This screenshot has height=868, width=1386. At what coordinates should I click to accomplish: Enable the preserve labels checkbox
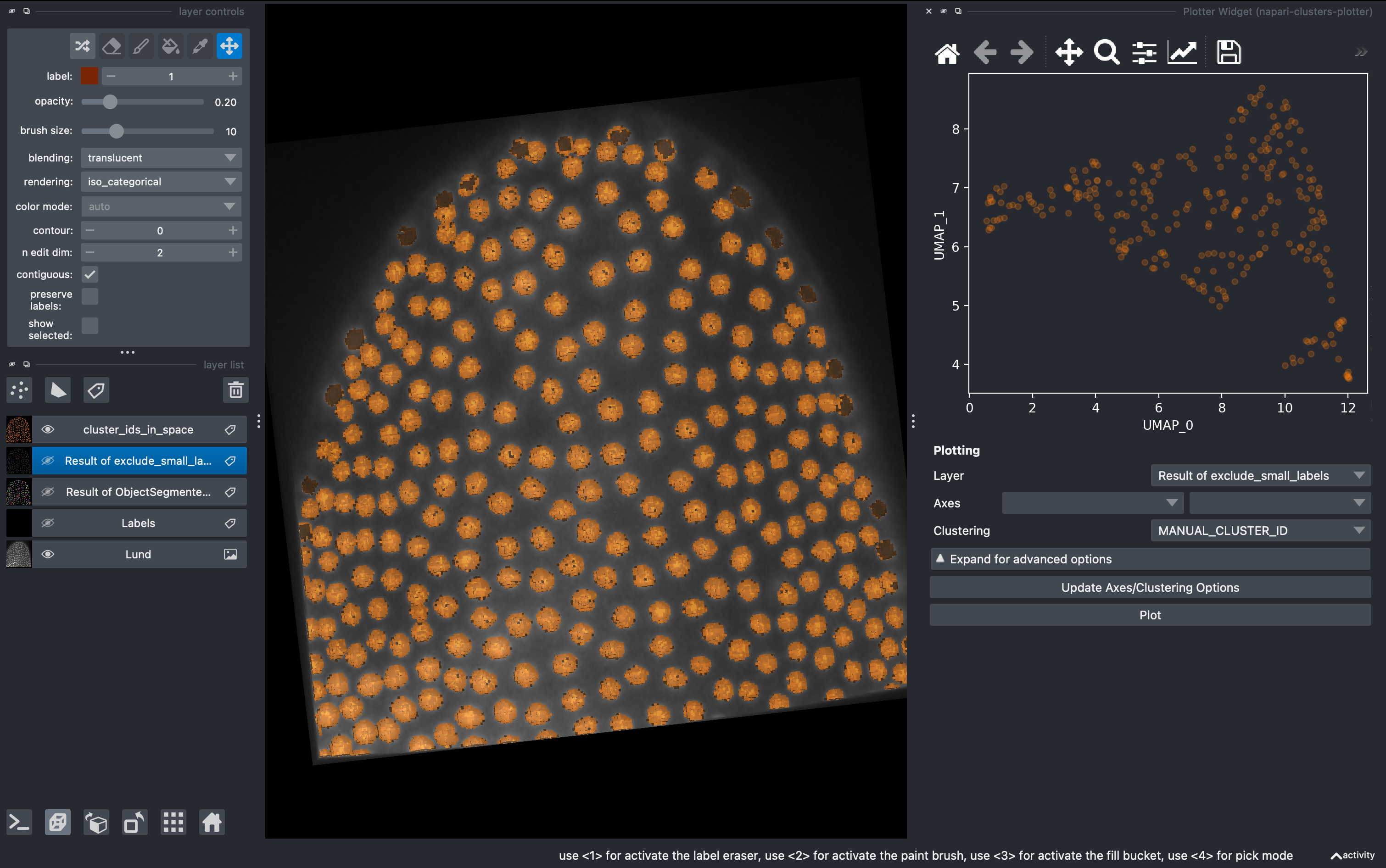pyautogui.click(x=89, y=296)
